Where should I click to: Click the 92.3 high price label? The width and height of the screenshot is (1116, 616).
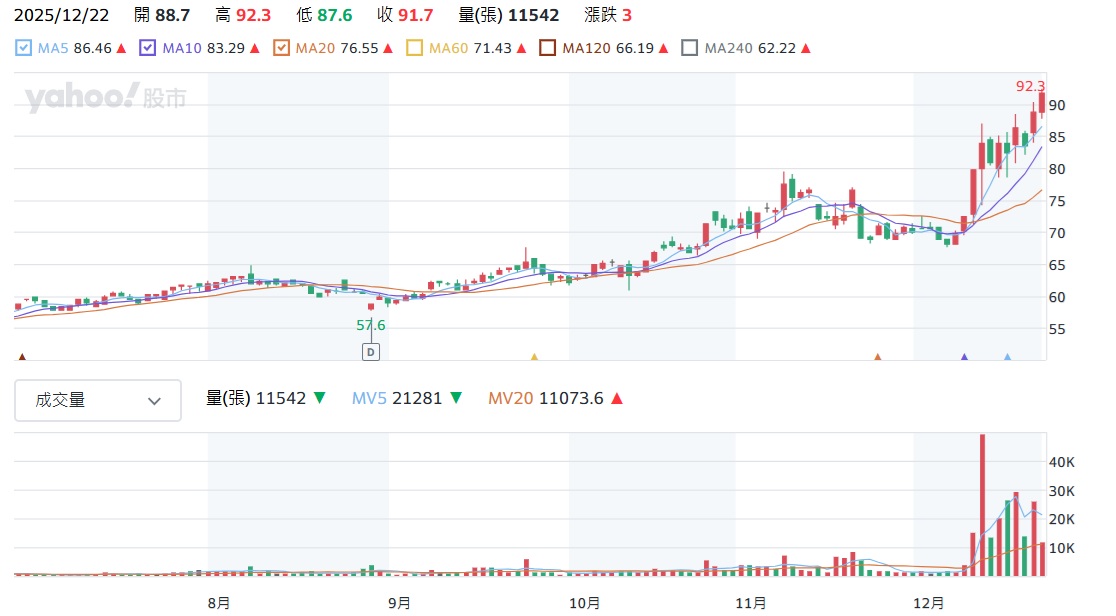1031,86
